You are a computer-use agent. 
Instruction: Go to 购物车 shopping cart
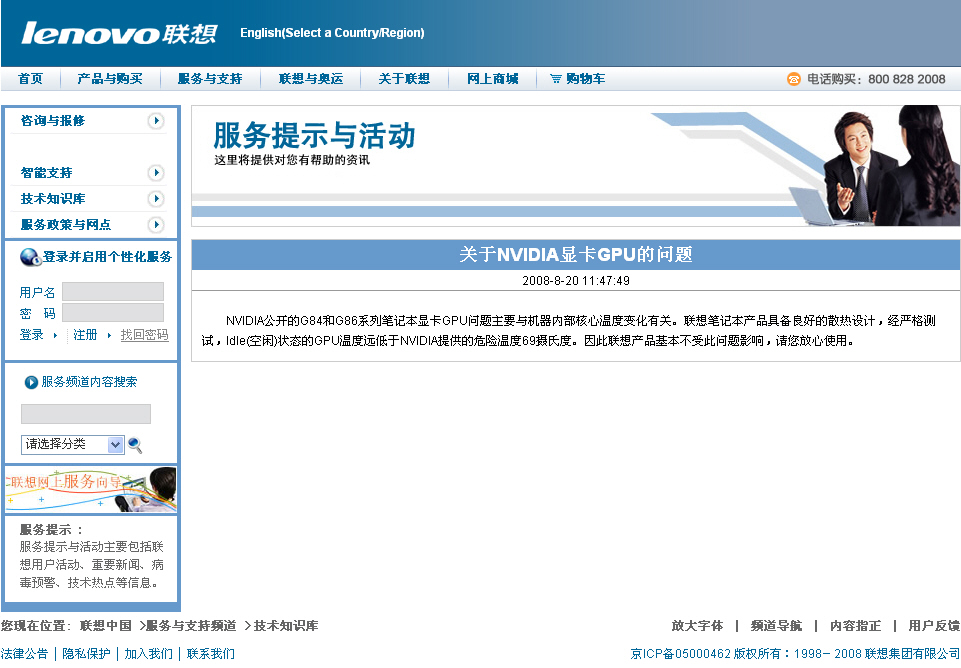point(585,78)
